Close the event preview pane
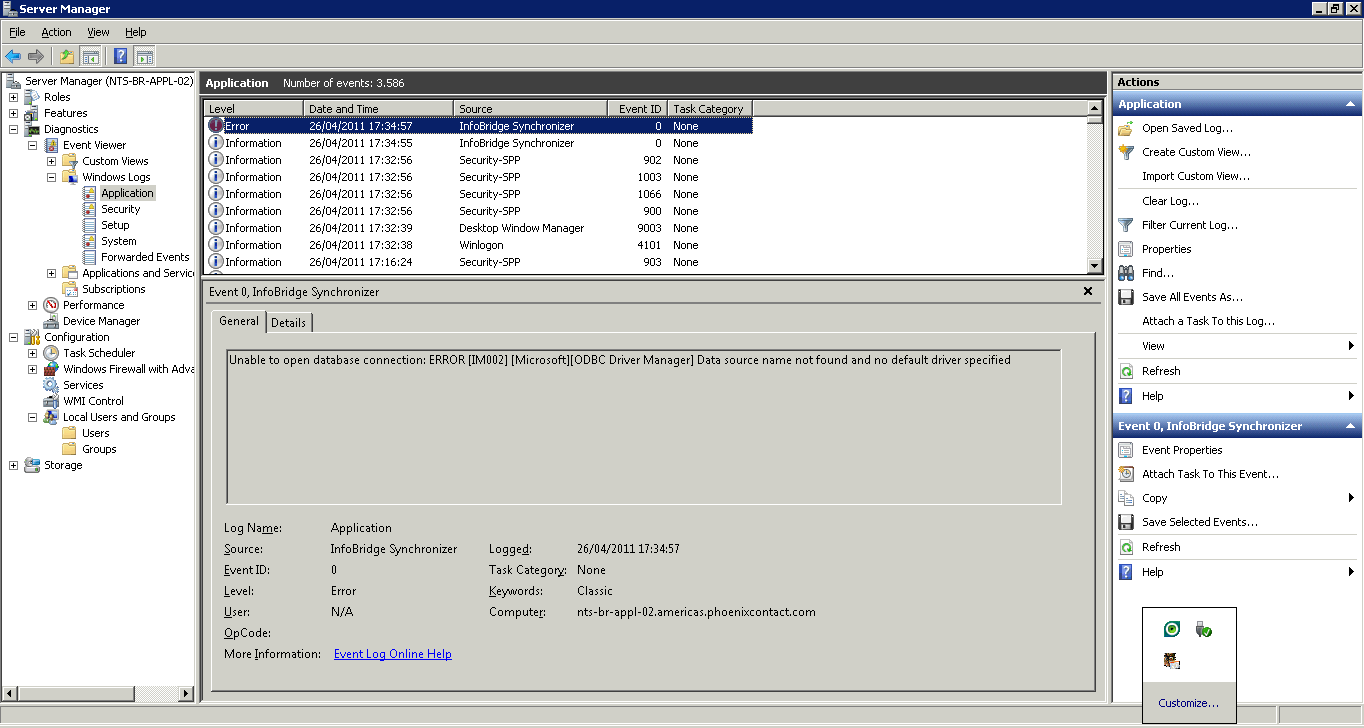Screen dimensions: 1364x728 tap(1088, 291)
